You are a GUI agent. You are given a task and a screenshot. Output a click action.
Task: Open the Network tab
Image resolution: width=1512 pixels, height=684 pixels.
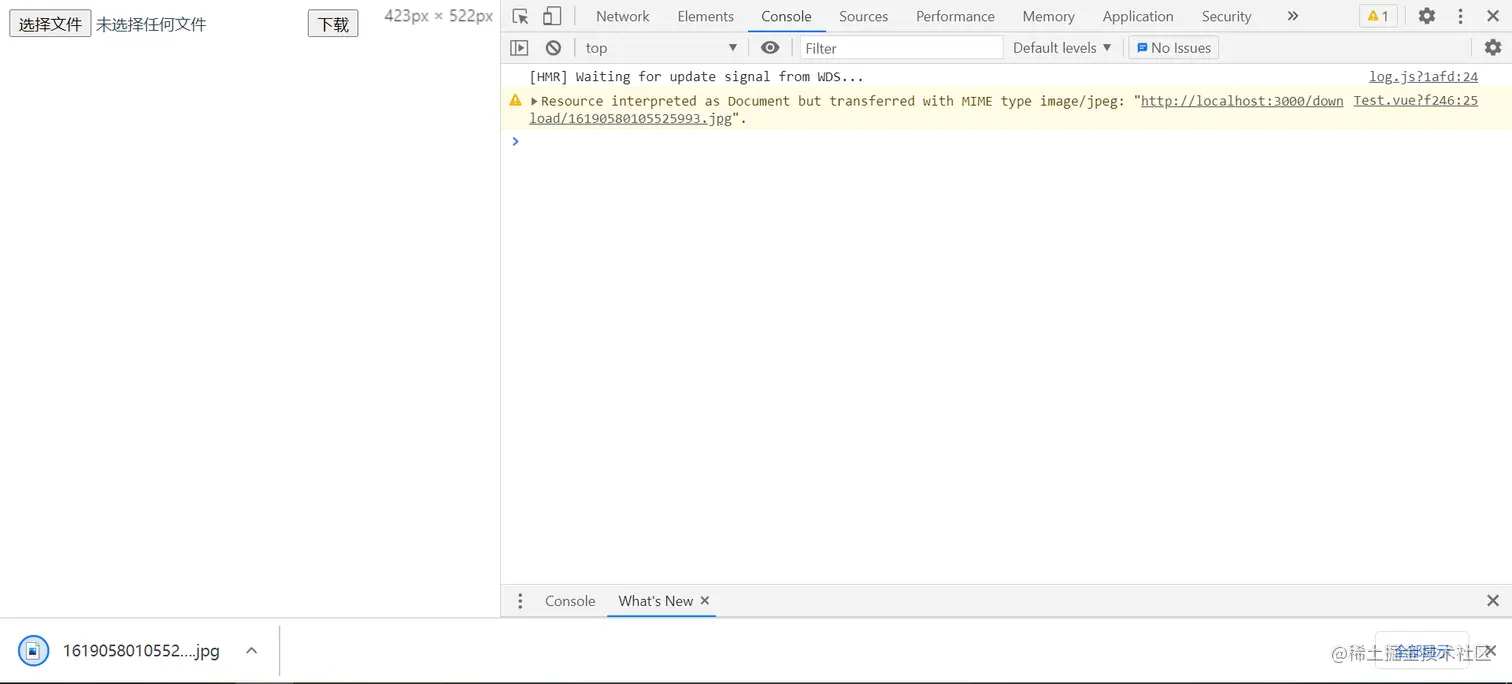622,16
